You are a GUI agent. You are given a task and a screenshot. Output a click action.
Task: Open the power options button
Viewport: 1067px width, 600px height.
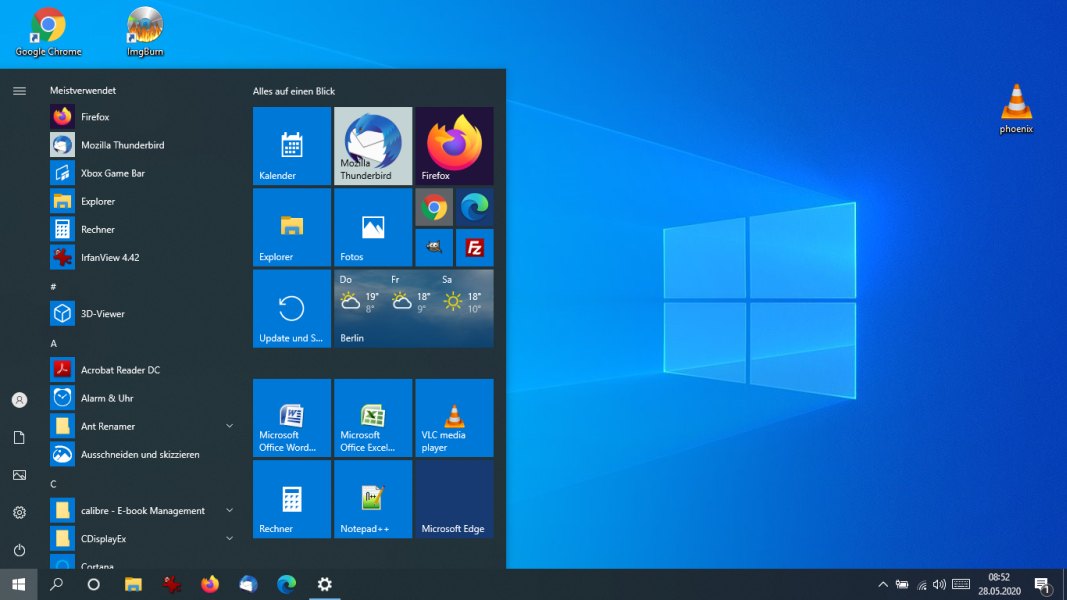pos(19,550)
